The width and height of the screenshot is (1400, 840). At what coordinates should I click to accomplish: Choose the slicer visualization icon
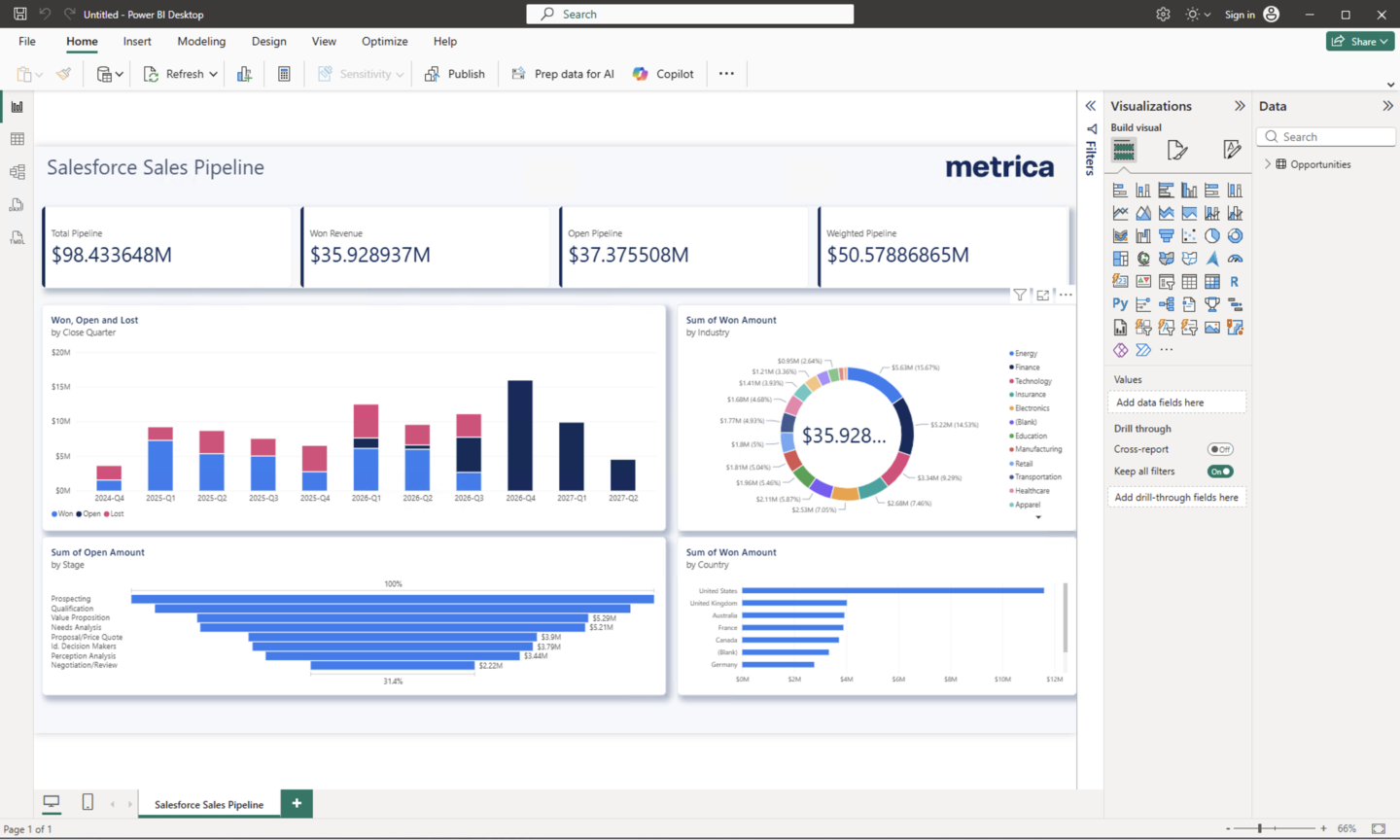(1166, 282)
